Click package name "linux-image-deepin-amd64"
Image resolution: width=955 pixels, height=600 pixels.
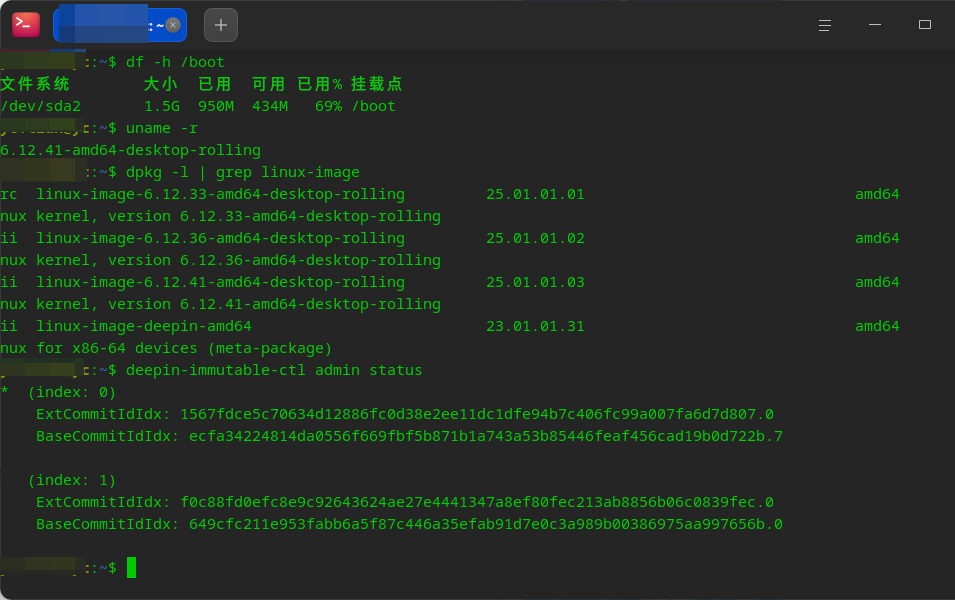[x=144, y=326]
